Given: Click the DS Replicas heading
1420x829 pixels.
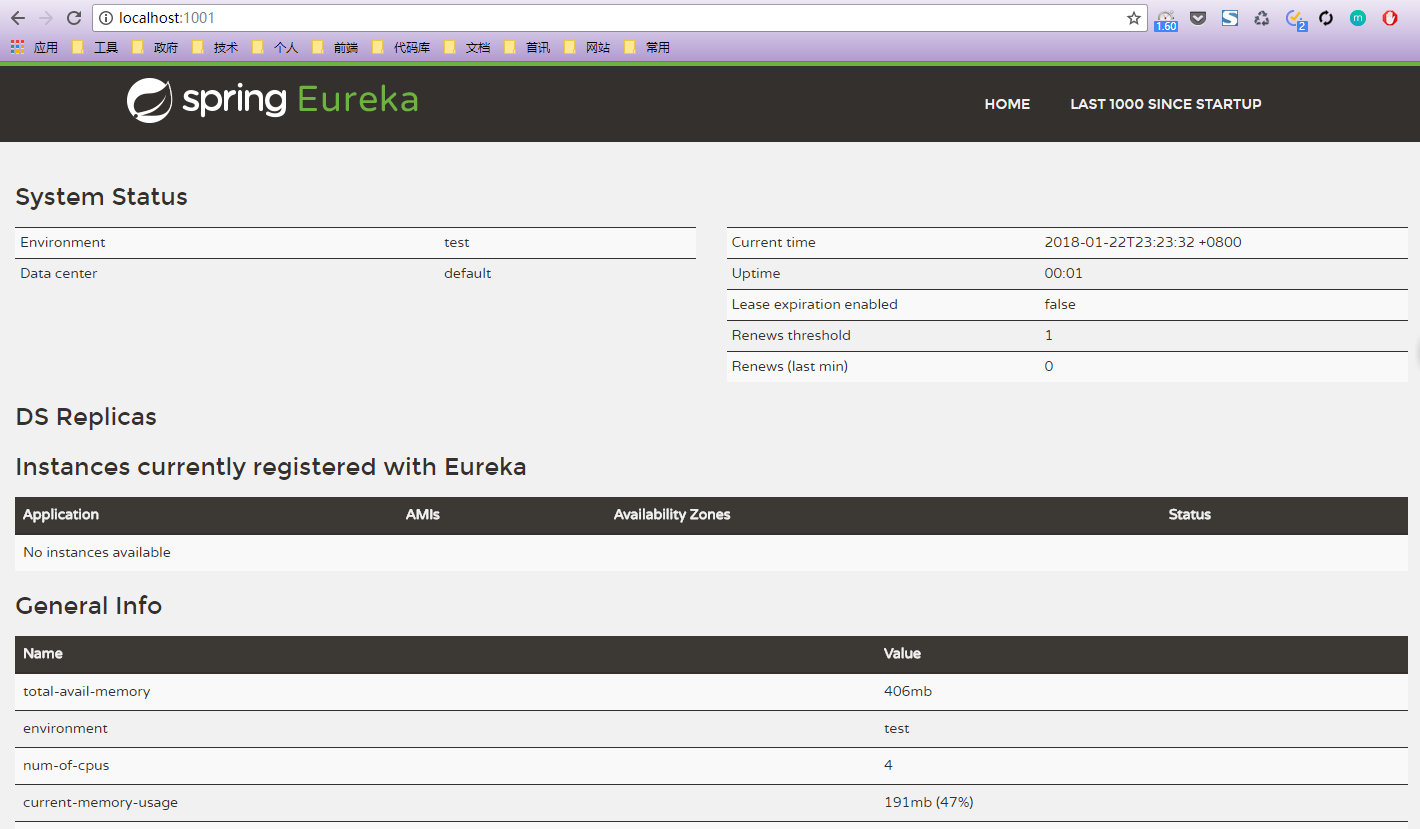Looking at the screenshot, I should pyautogui.click(x=86, y=417).
